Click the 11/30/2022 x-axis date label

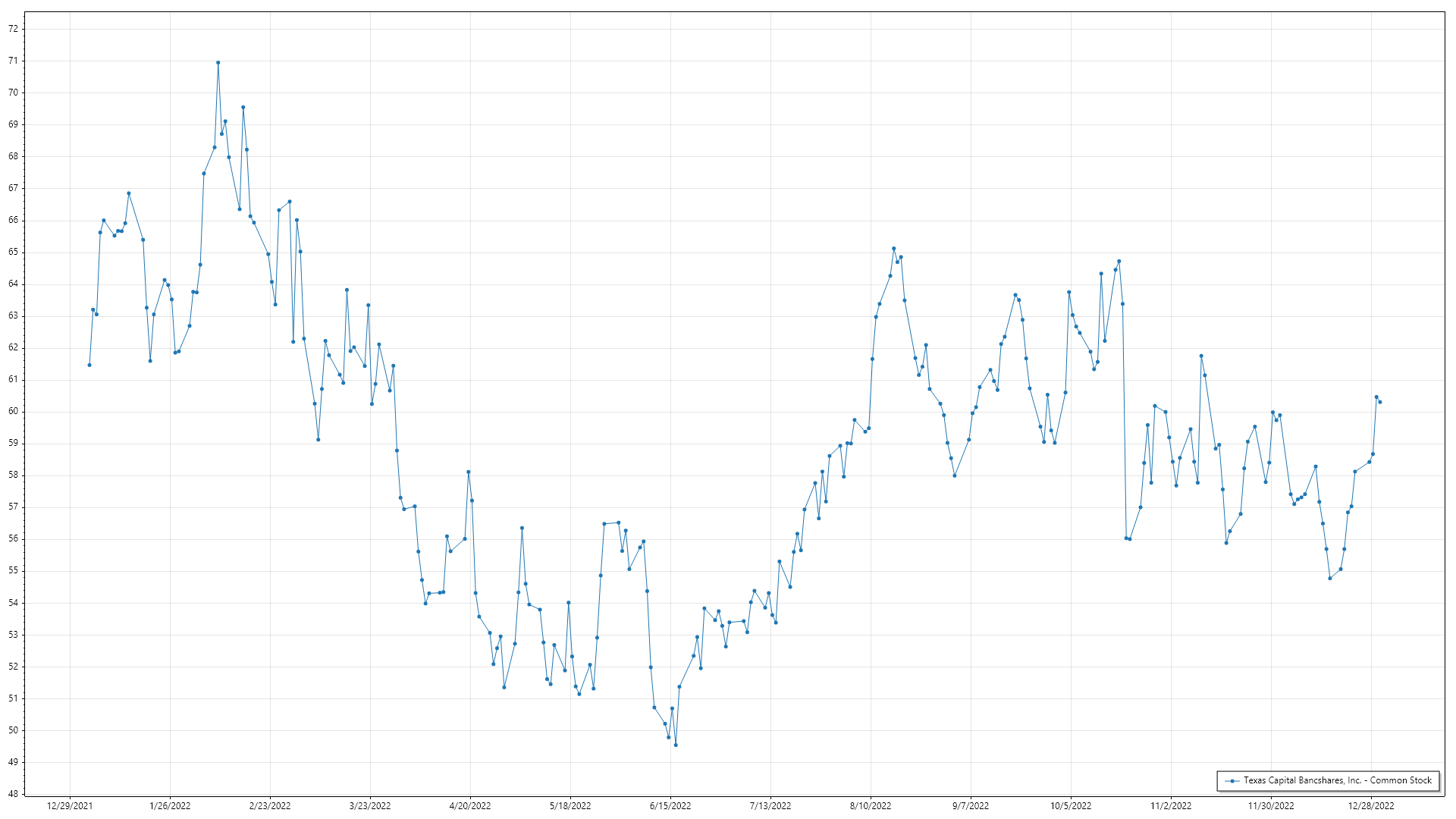(x=1271, y=806)
